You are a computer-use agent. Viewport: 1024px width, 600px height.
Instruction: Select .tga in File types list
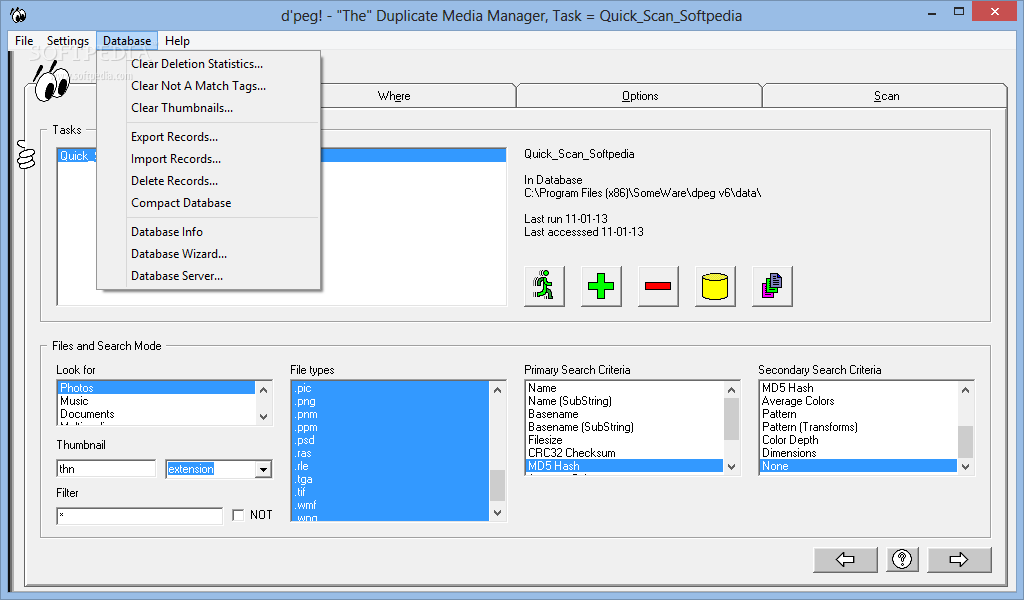(390, 479)
